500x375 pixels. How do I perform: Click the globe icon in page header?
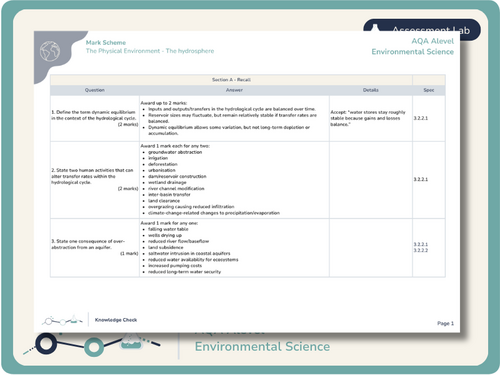click(50, 51)
